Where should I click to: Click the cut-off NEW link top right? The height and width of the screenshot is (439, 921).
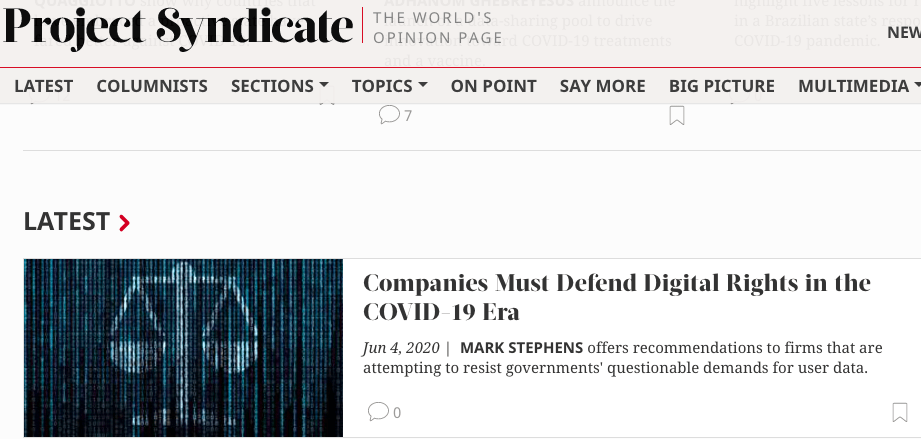(x=903, y=32)
